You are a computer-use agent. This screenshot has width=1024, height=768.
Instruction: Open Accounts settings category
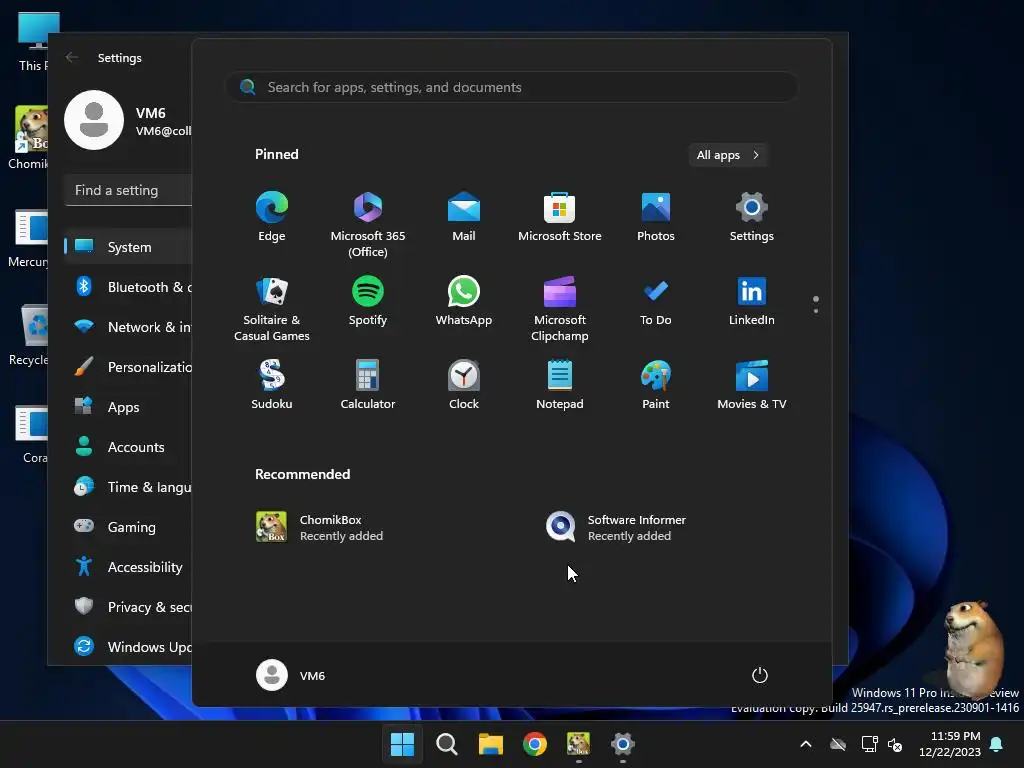(128, 447)
